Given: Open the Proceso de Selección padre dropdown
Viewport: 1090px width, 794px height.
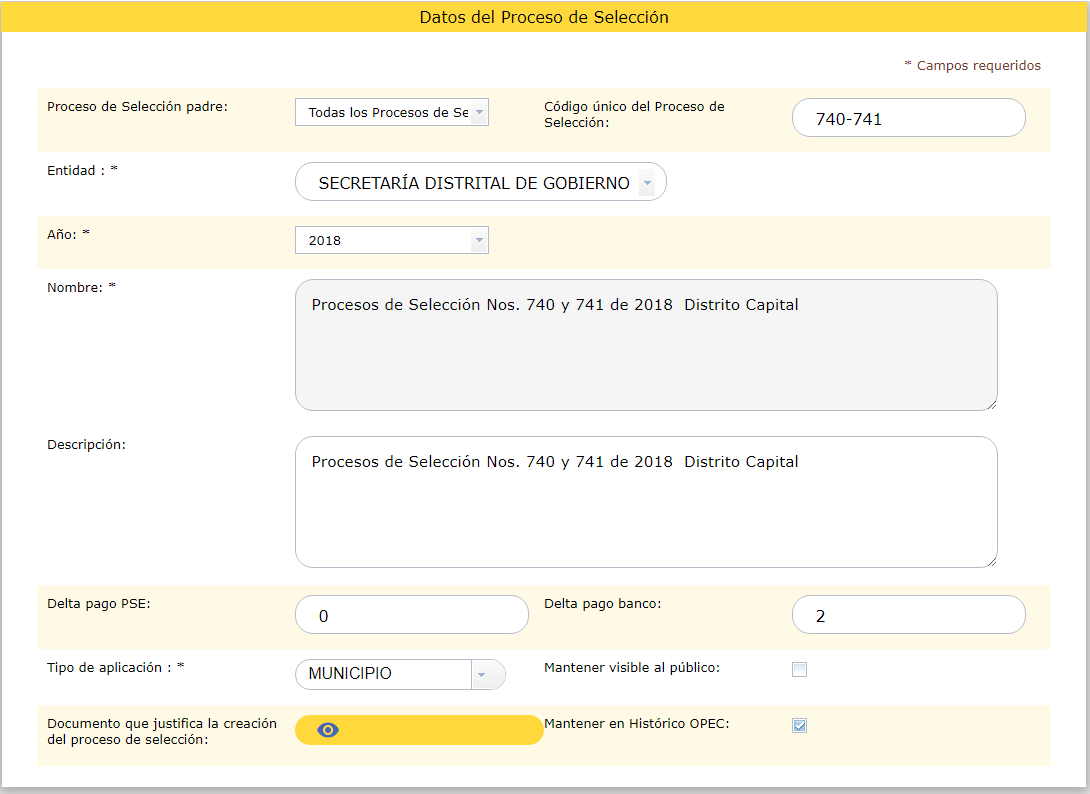Looking at the screenshot, I should (391, 112).
